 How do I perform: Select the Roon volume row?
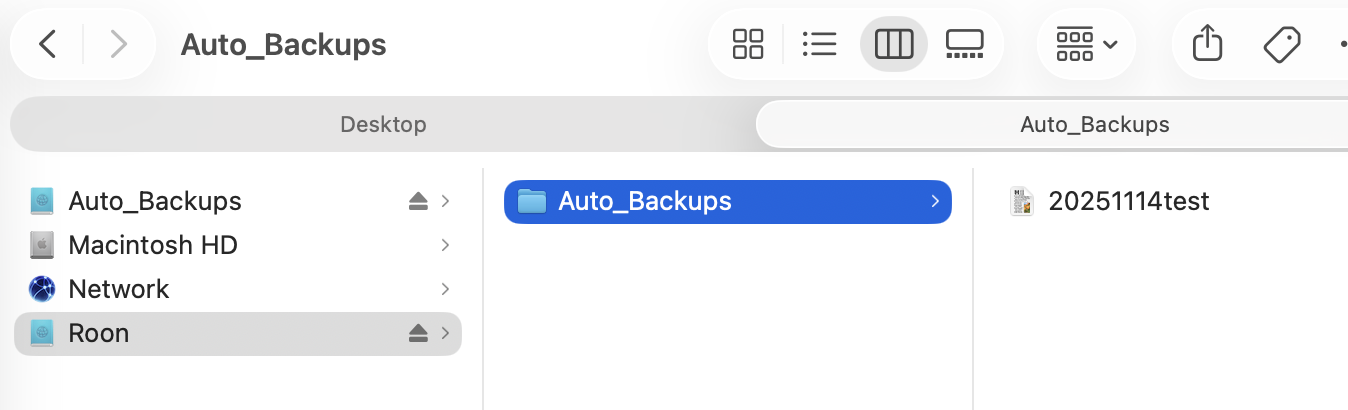[x=200, y=333]
